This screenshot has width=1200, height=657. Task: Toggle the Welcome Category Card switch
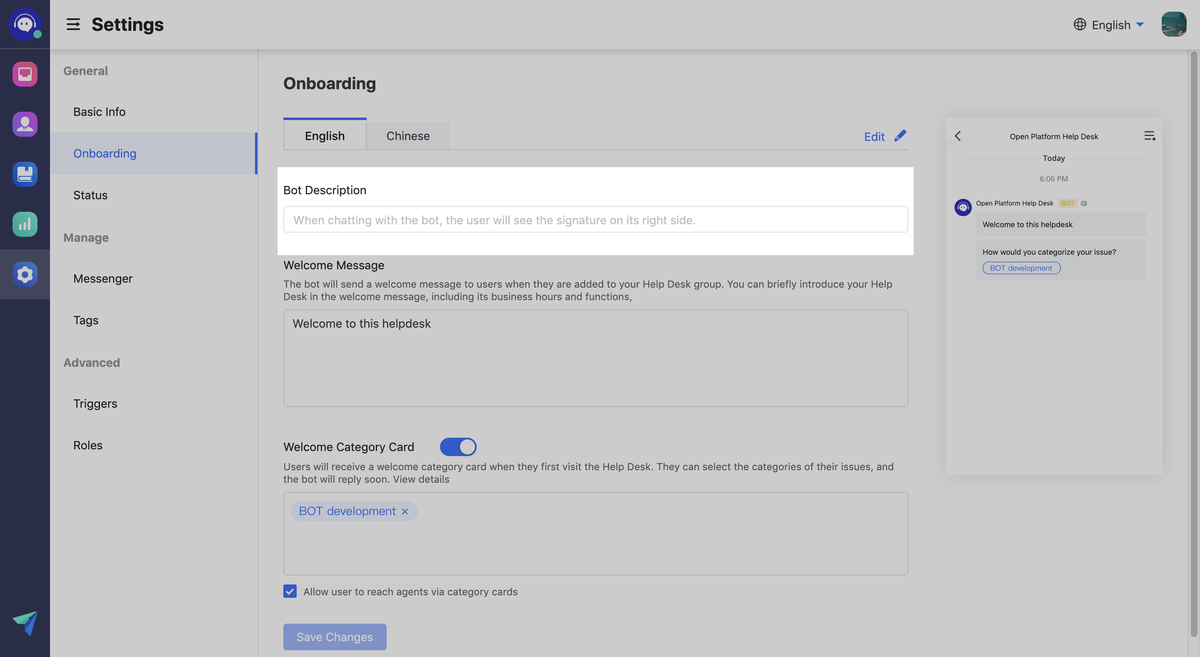(458, 447)
